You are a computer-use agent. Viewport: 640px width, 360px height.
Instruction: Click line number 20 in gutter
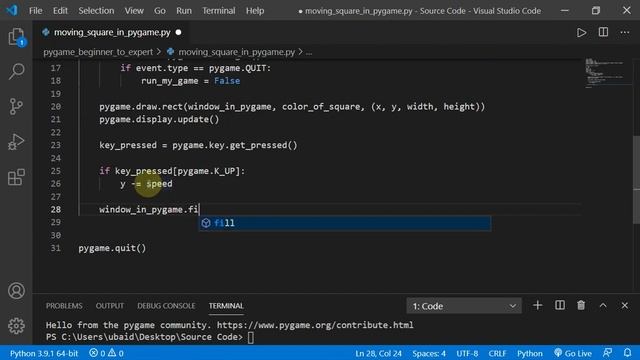(56, 107)
